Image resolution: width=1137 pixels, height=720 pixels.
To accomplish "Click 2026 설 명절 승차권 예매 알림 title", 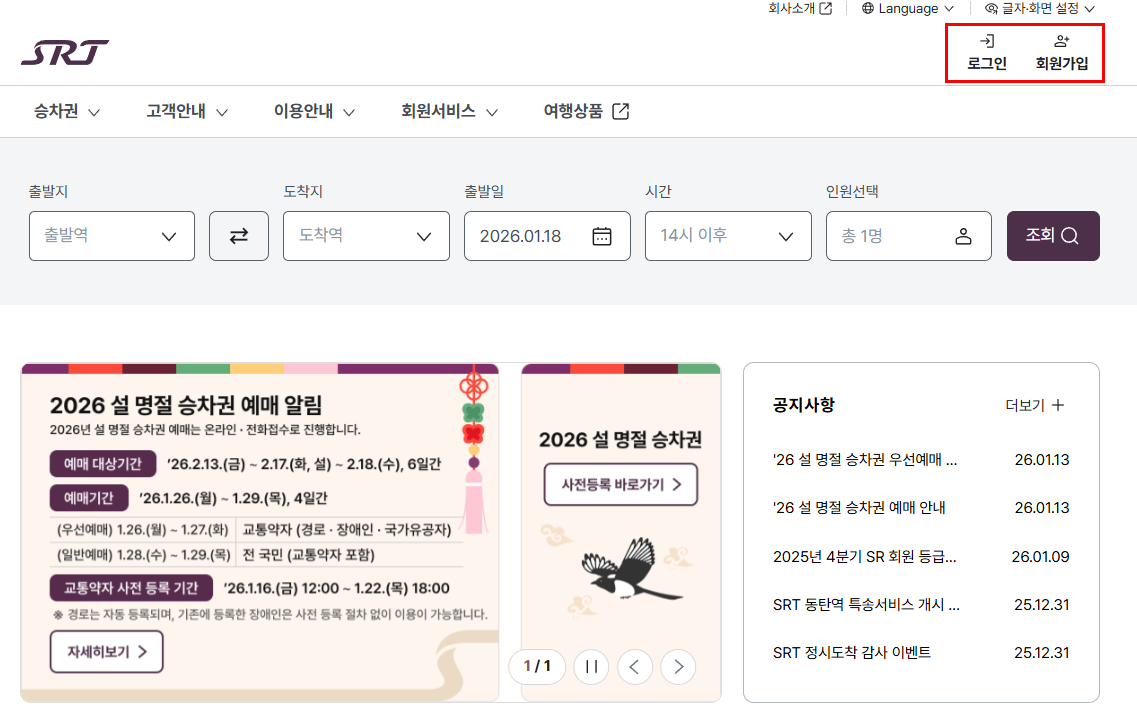I will coord(186,405).
